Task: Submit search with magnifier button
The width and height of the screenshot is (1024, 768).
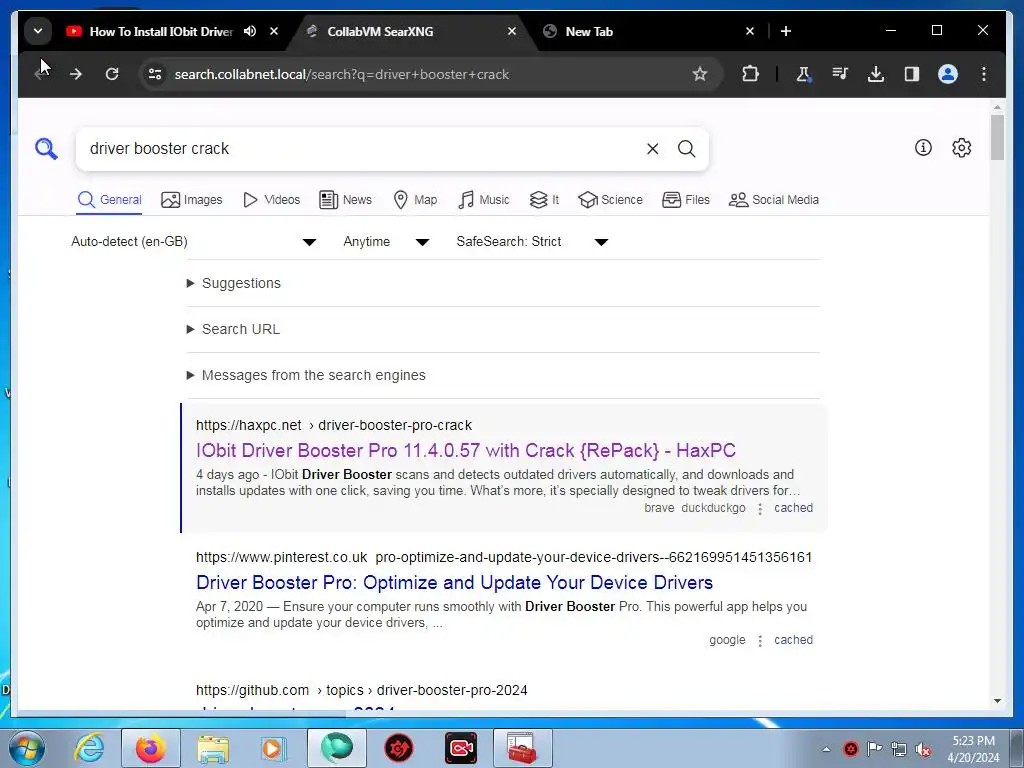Action: pyautogui.click(x=686, y=149)
